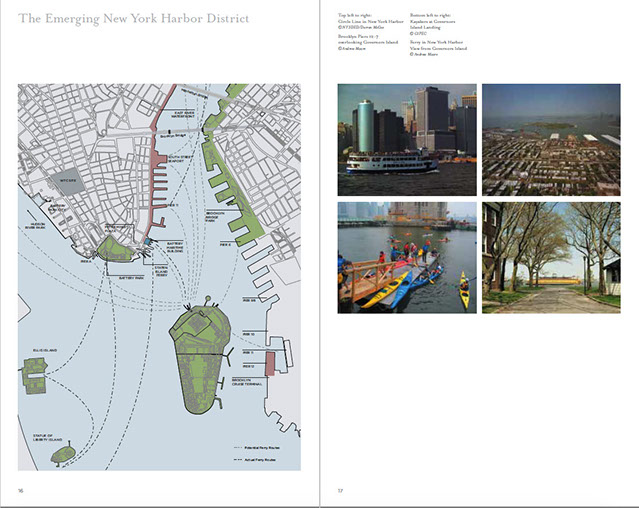Select the South Street Seaport red area
Image resolution: width=639 pixels, height=508 pixels.
pyautogui.click(x=159, y=169)
